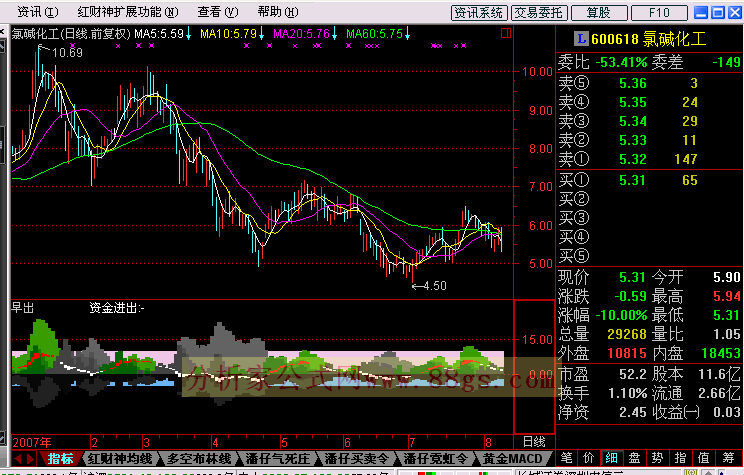Click the red right-arrow tab scroller
The image size is (744, 475).
pyautogui.click(x=30, y=459)
